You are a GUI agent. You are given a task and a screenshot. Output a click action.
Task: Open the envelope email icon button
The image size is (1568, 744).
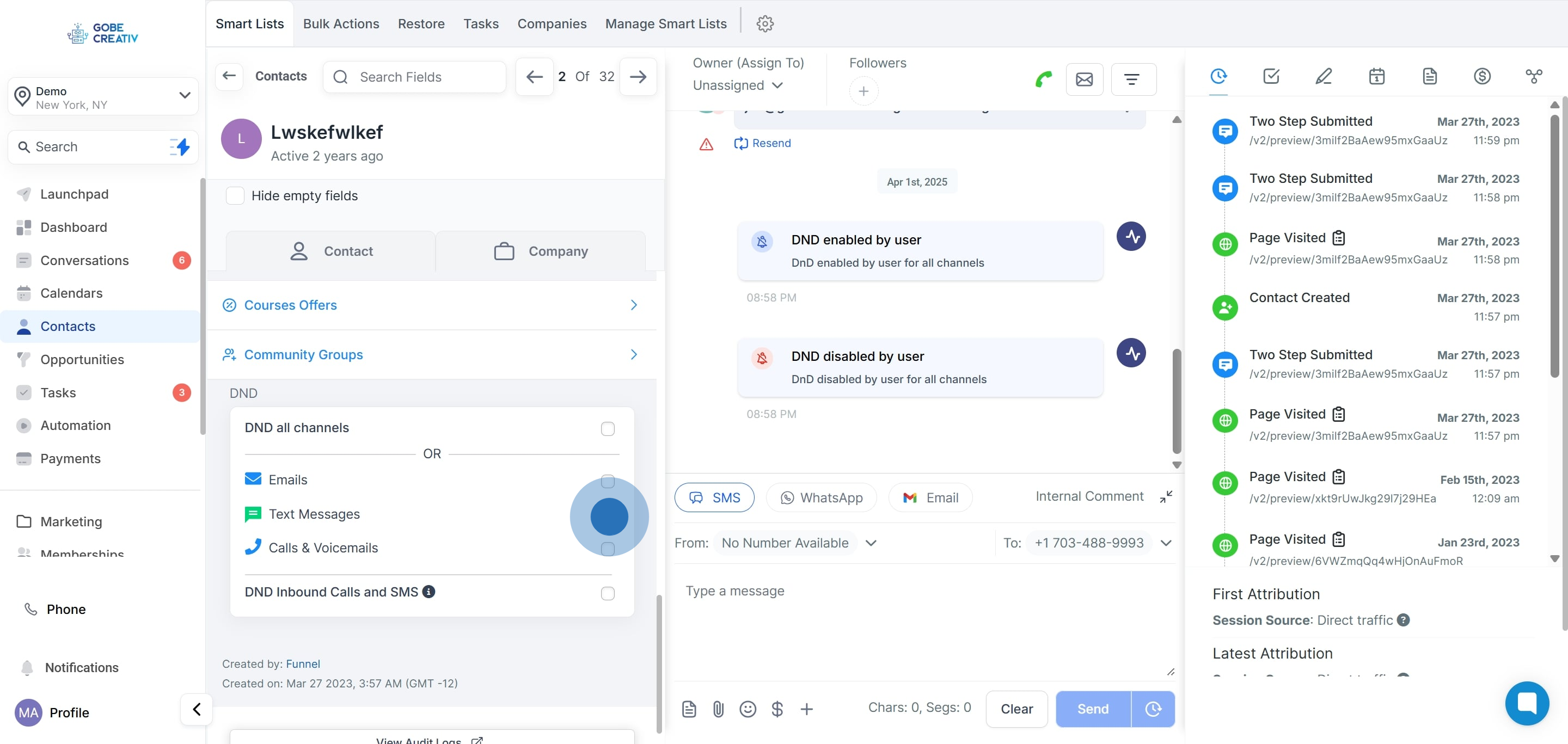1084,79
